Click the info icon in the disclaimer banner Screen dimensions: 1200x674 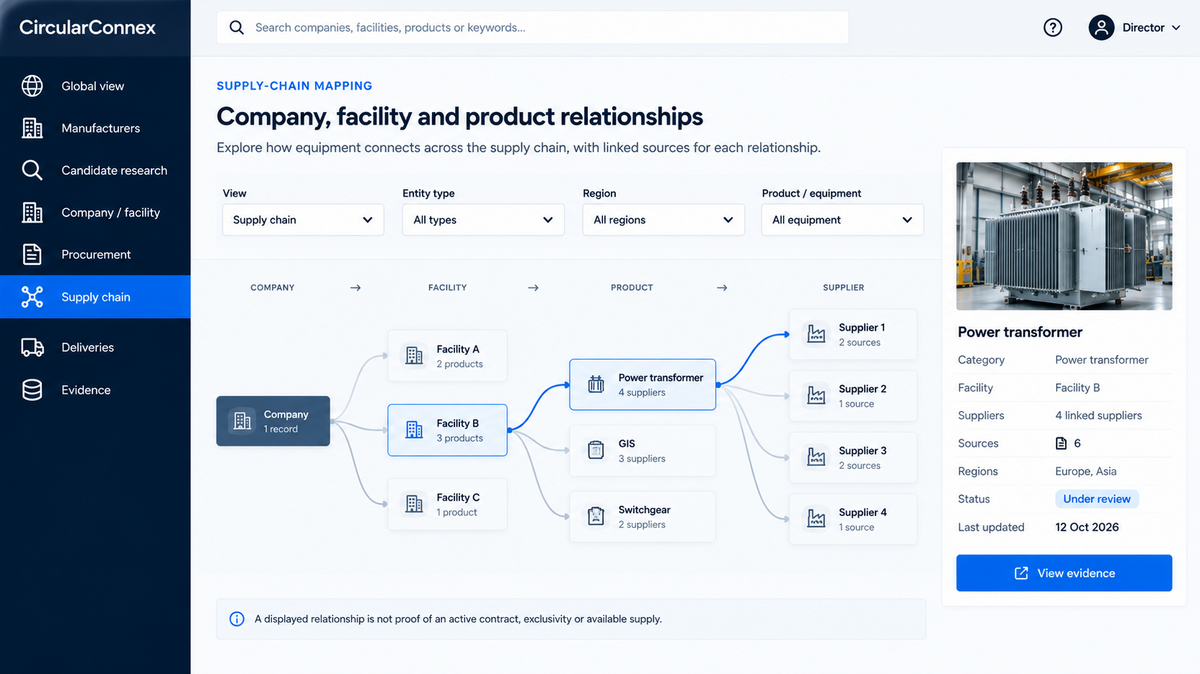[x=237, y=619]
